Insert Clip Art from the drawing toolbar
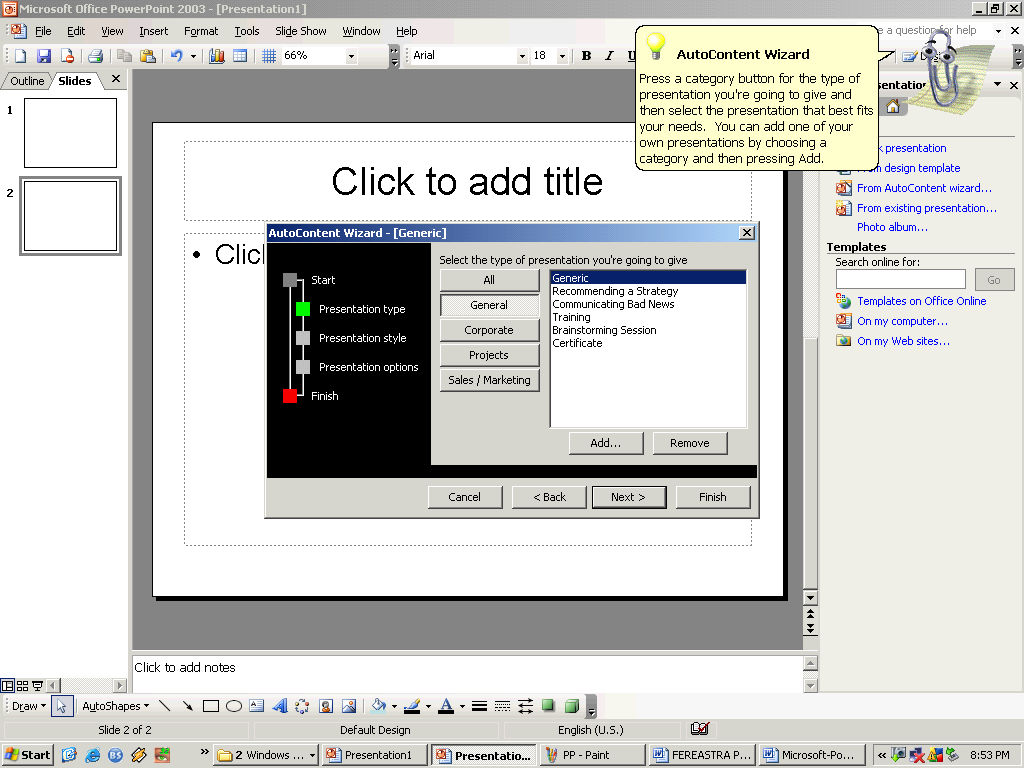Image resolution: width=1024 pixels, height=768 pixels. click(326, 706)
